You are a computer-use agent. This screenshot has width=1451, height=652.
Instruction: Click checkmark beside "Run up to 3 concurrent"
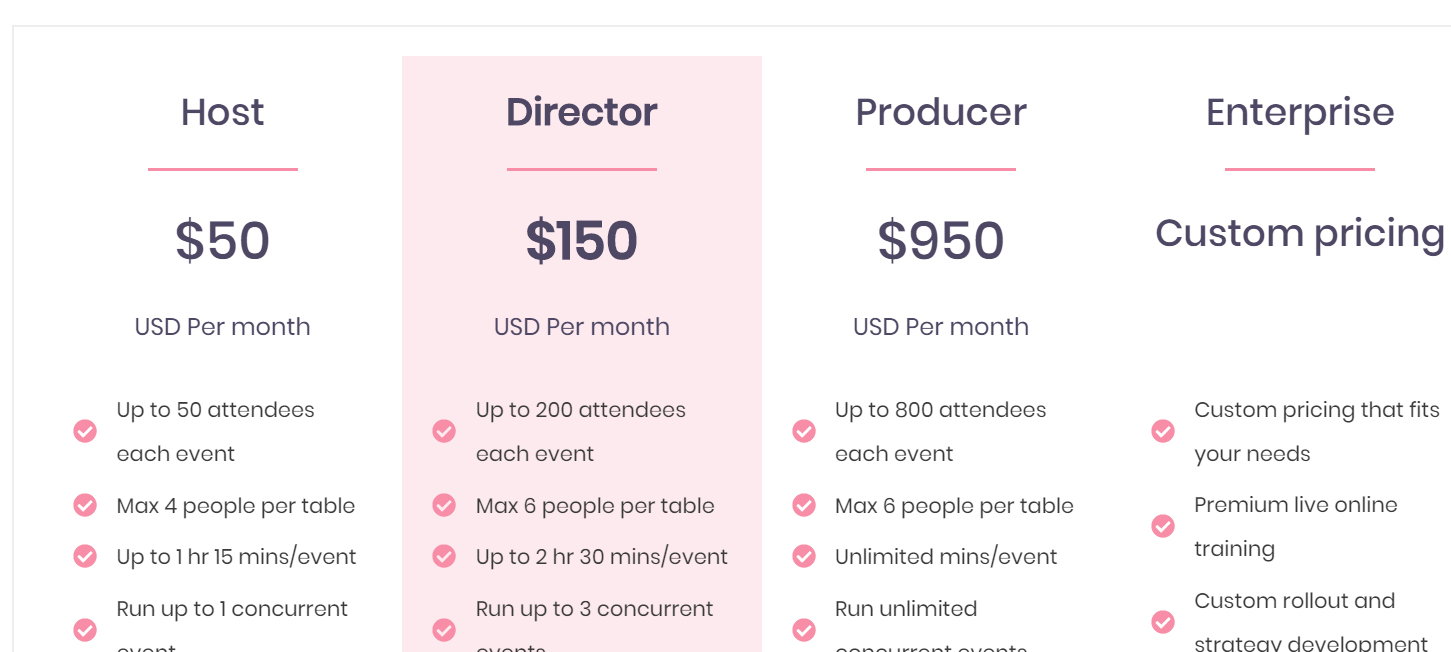pyautogui.click(x=444, y=629)
